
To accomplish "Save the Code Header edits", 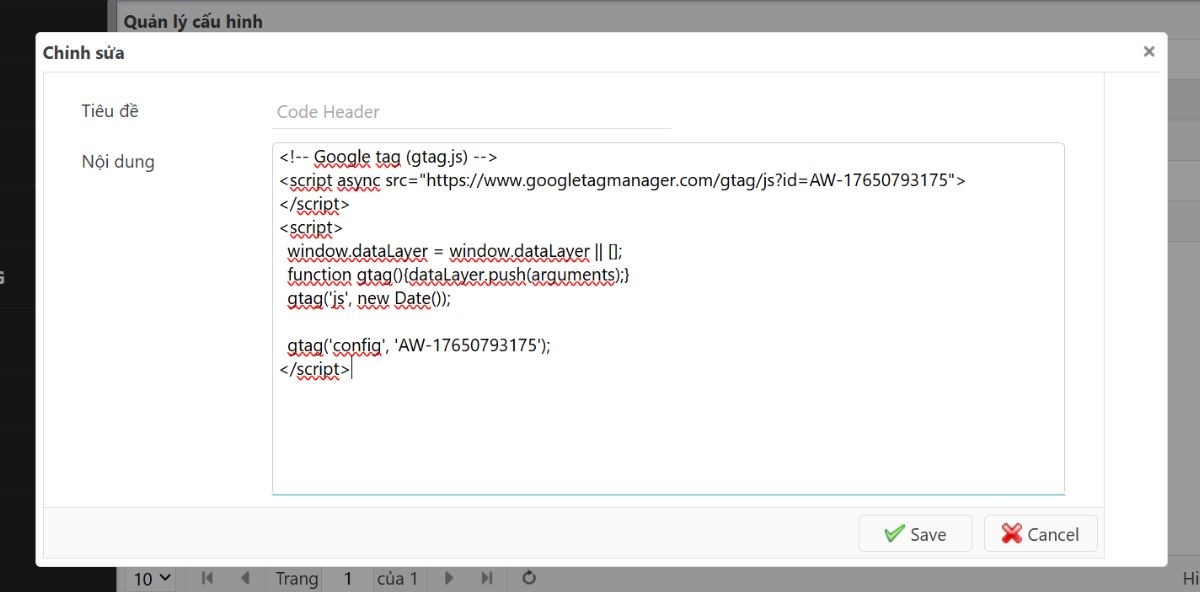I will [915, 534].
